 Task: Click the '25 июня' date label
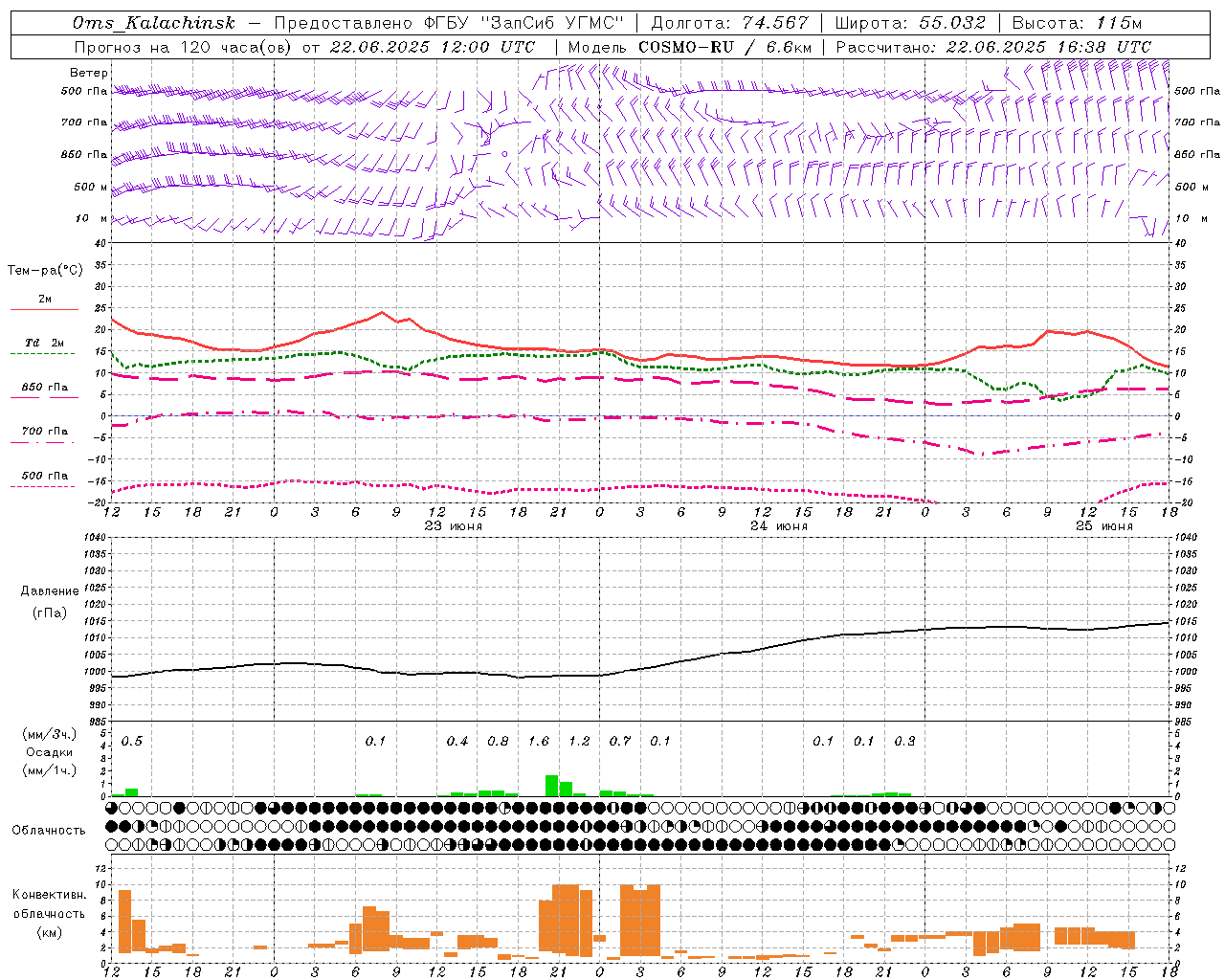[x=1104, y=526]
